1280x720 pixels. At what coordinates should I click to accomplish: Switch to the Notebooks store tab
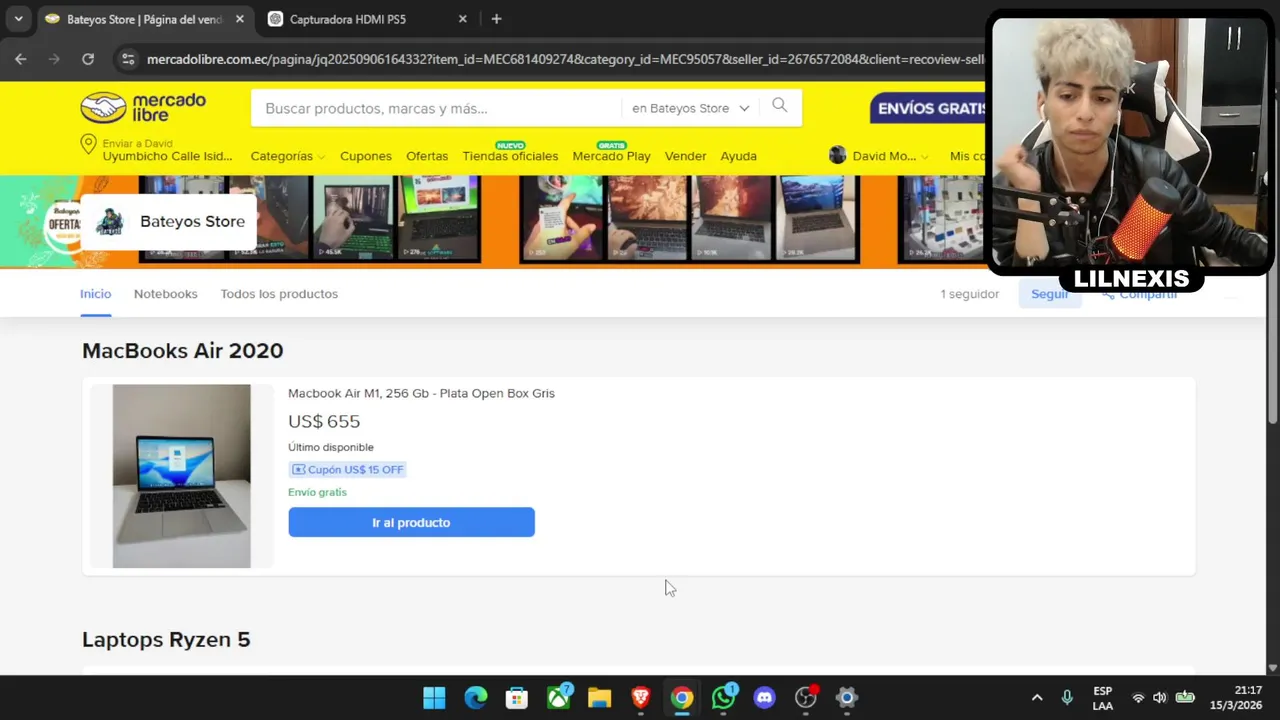point(166,294)
